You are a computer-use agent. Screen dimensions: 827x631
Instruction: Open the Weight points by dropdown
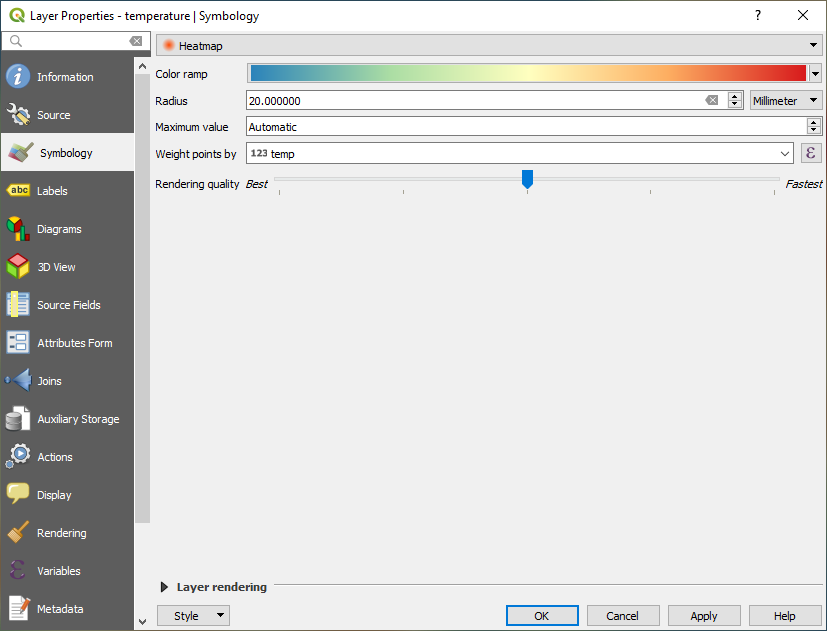click(x=520, y=154)
